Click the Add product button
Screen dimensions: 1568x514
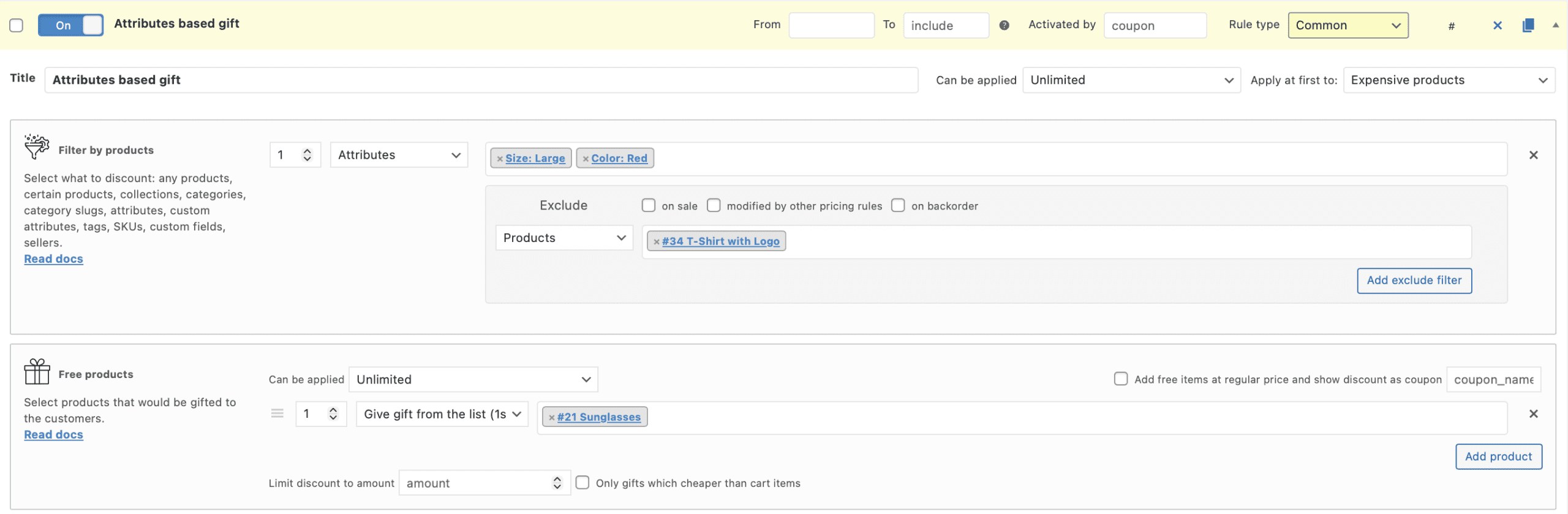1498,457
